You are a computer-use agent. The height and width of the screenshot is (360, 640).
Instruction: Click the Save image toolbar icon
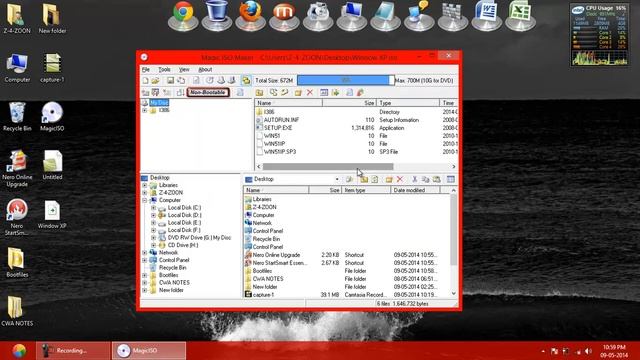point(170,80)
